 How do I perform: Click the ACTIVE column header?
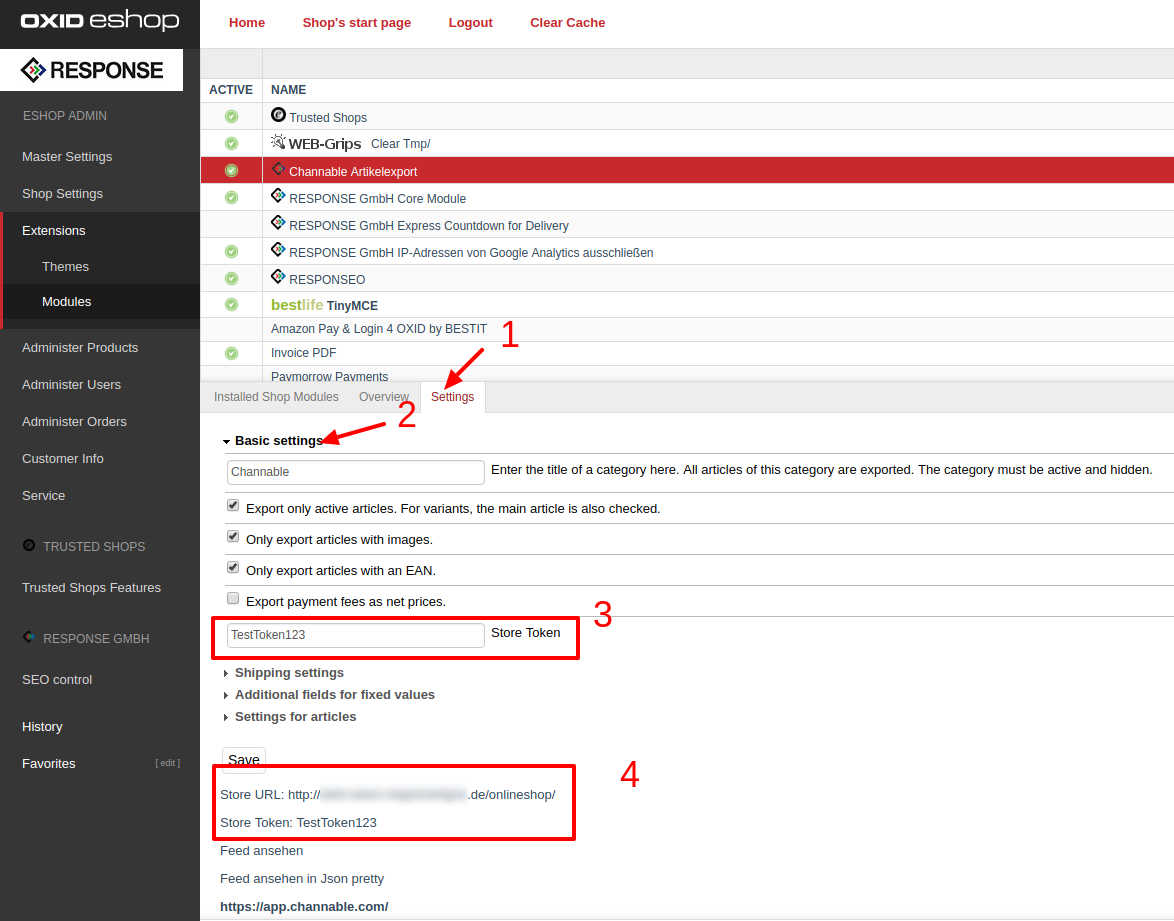(231, 90)
